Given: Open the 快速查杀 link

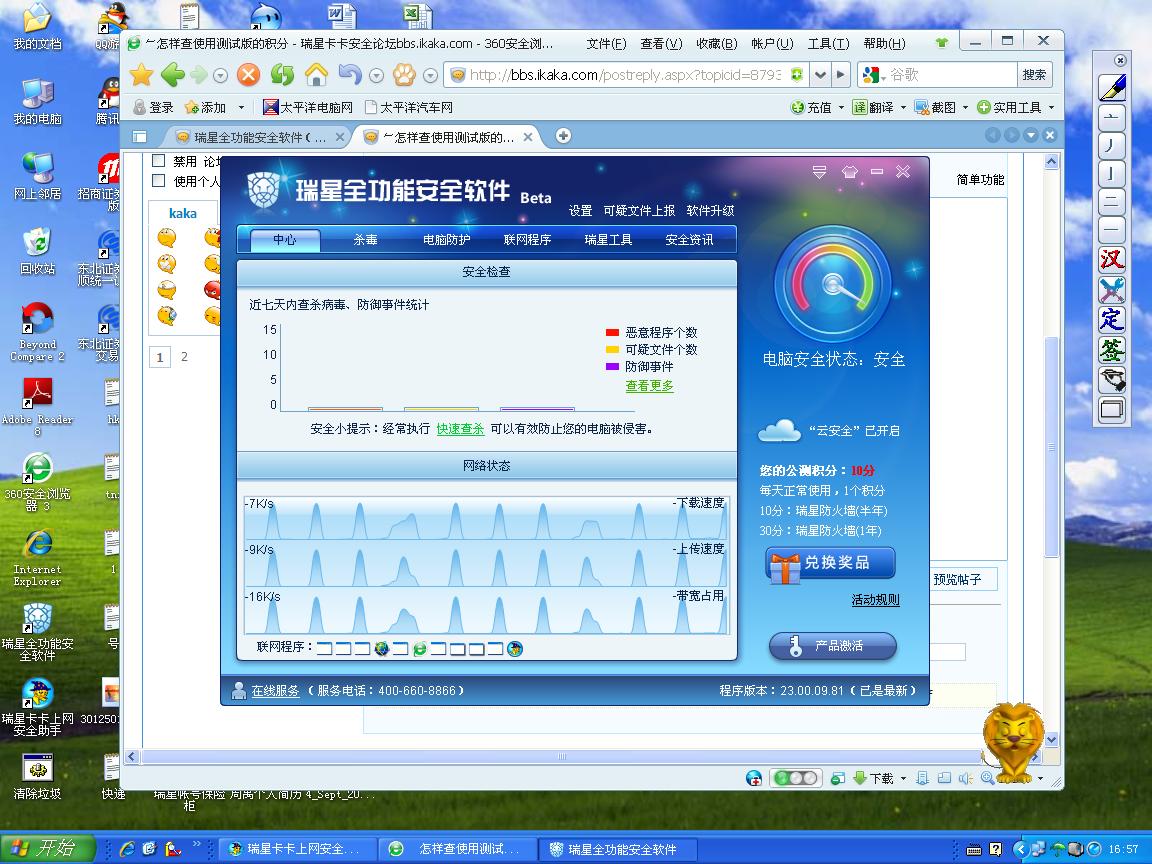Looking at the screenshot, I should tap(460, 428).
